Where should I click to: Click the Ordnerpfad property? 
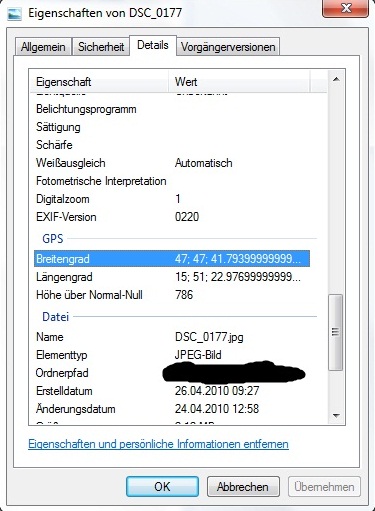coord(62,373)
